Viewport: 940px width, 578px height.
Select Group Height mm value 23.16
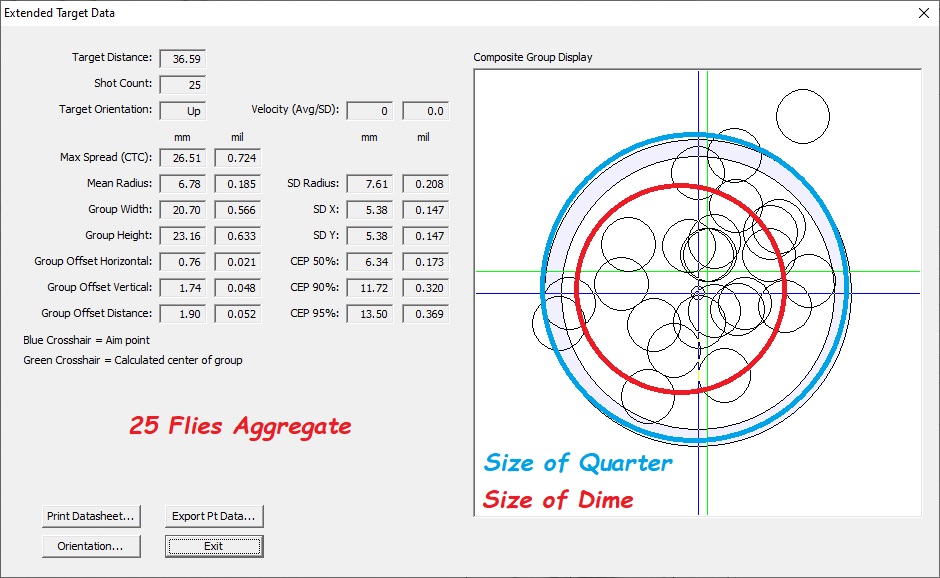[183, 236]
